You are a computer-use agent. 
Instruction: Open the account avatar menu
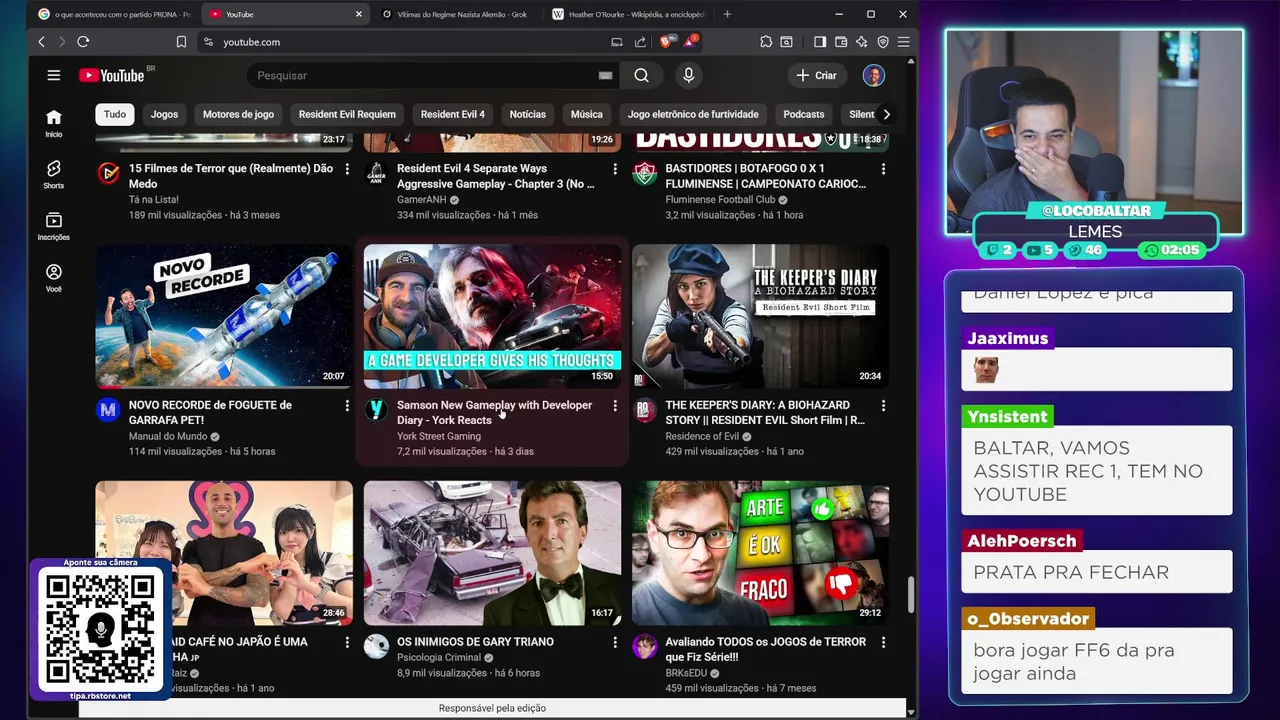click(874, 75)
